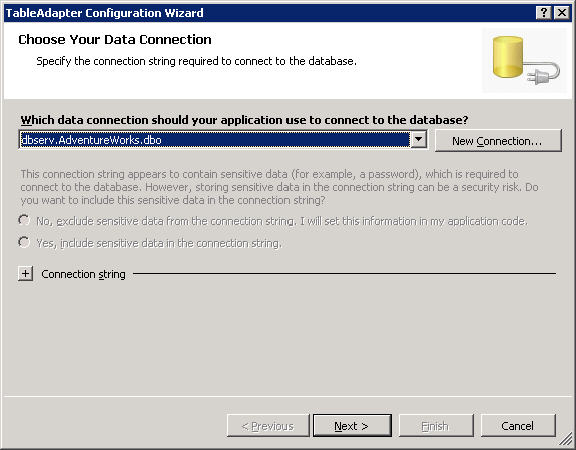Open the New Connection dialog
This screenshot has width=576, height=450.
pyautogui.click(x=498, y=140)
